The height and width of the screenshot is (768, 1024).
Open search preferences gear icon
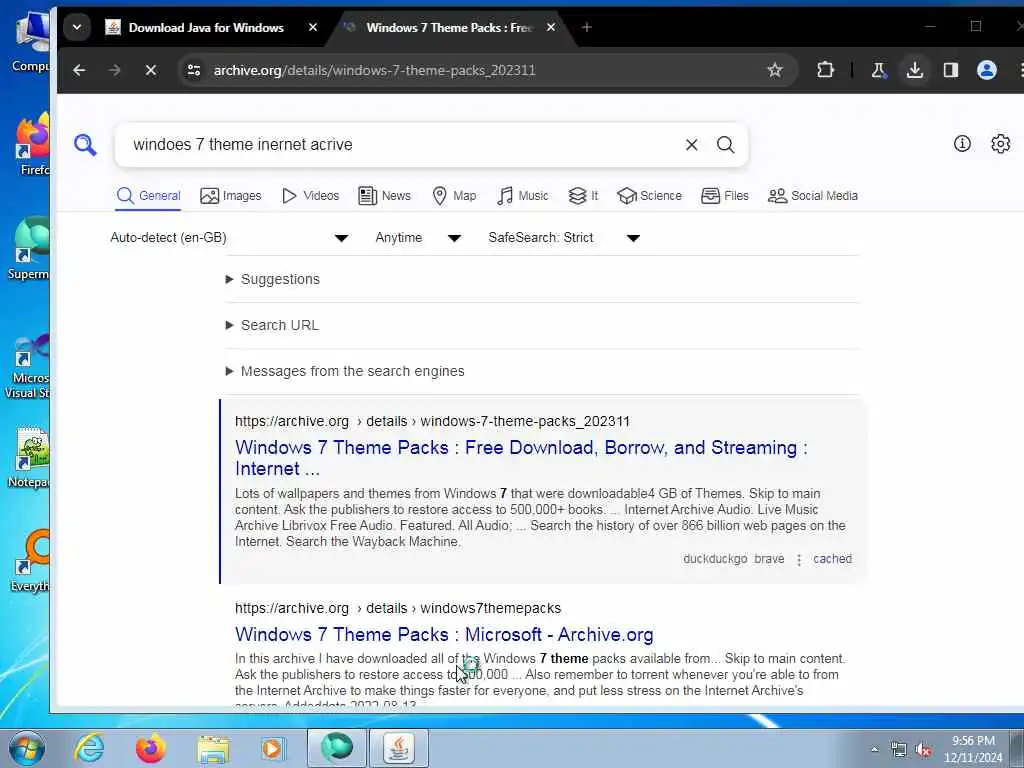click(1000, 144)
